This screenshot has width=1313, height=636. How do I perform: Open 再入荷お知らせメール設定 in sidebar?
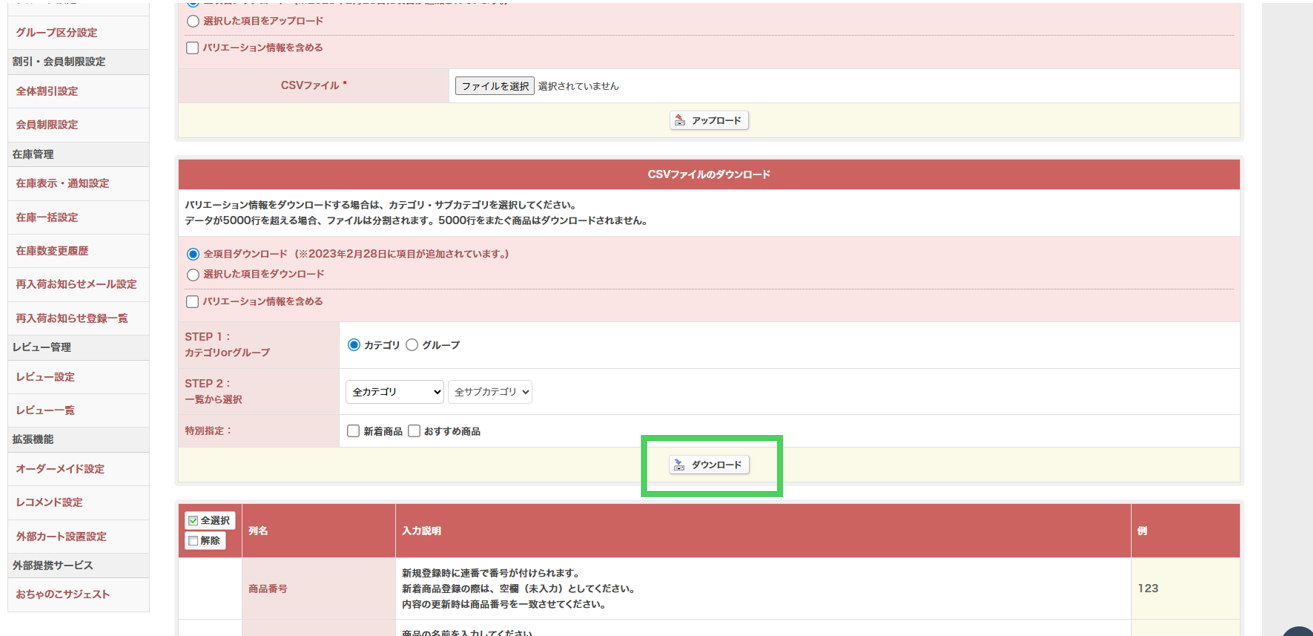point(76,284)
